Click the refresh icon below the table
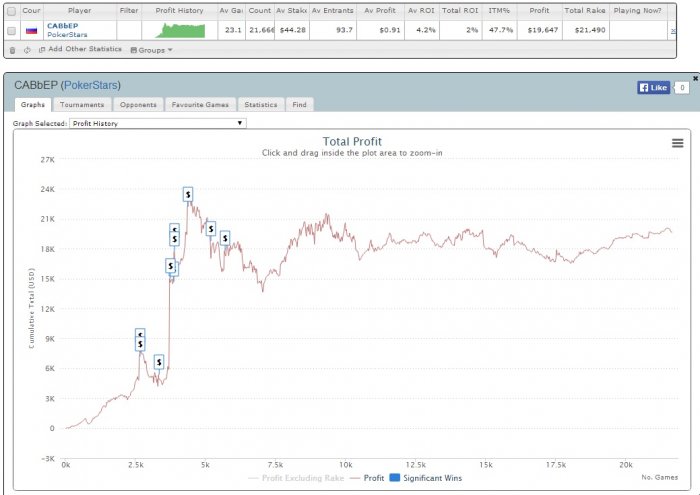This screenshot has width=700, height=495. pyautogui.click(x=27, y=50)
